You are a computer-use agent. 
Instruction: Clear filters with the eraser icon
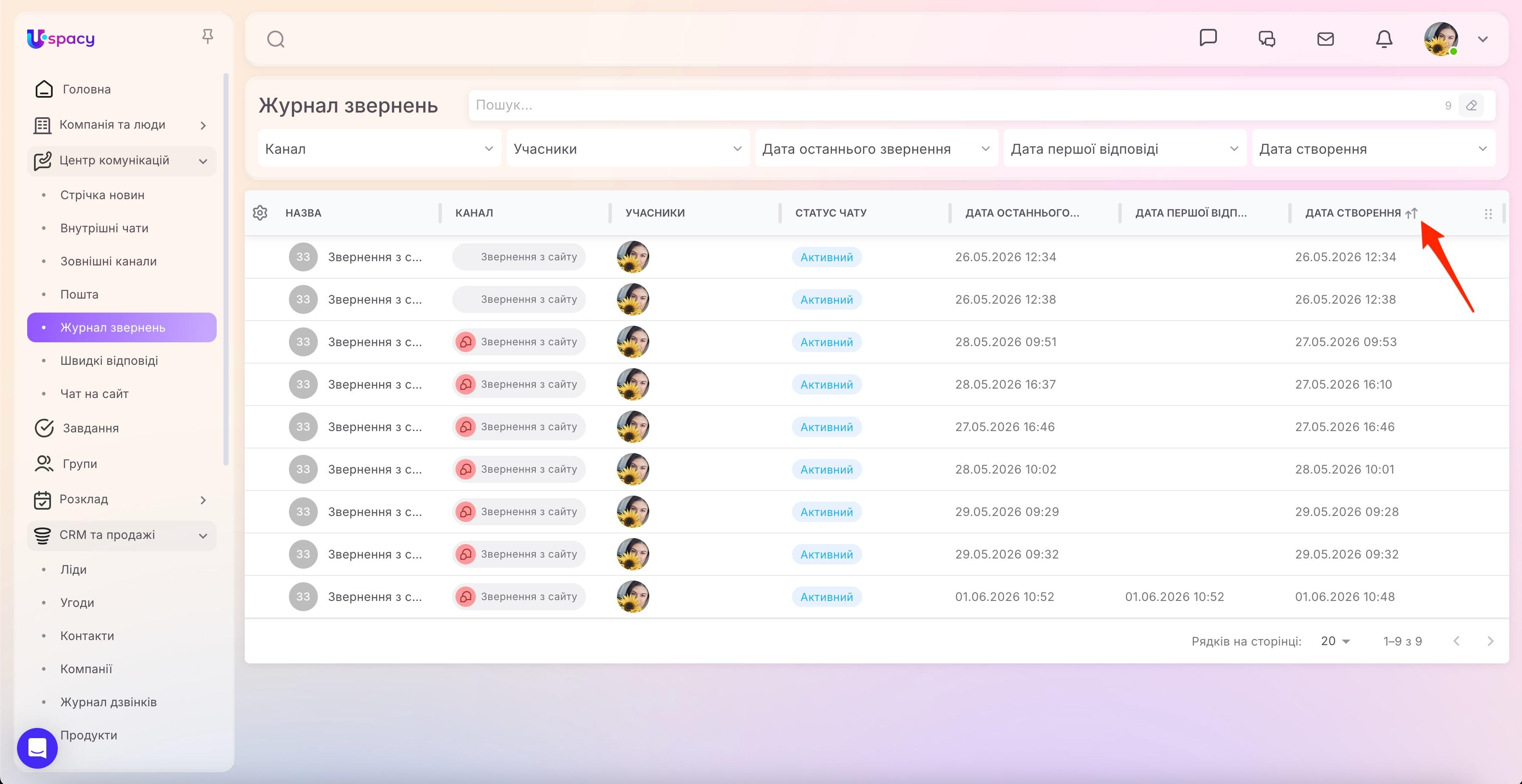[x=1471, y=106]
